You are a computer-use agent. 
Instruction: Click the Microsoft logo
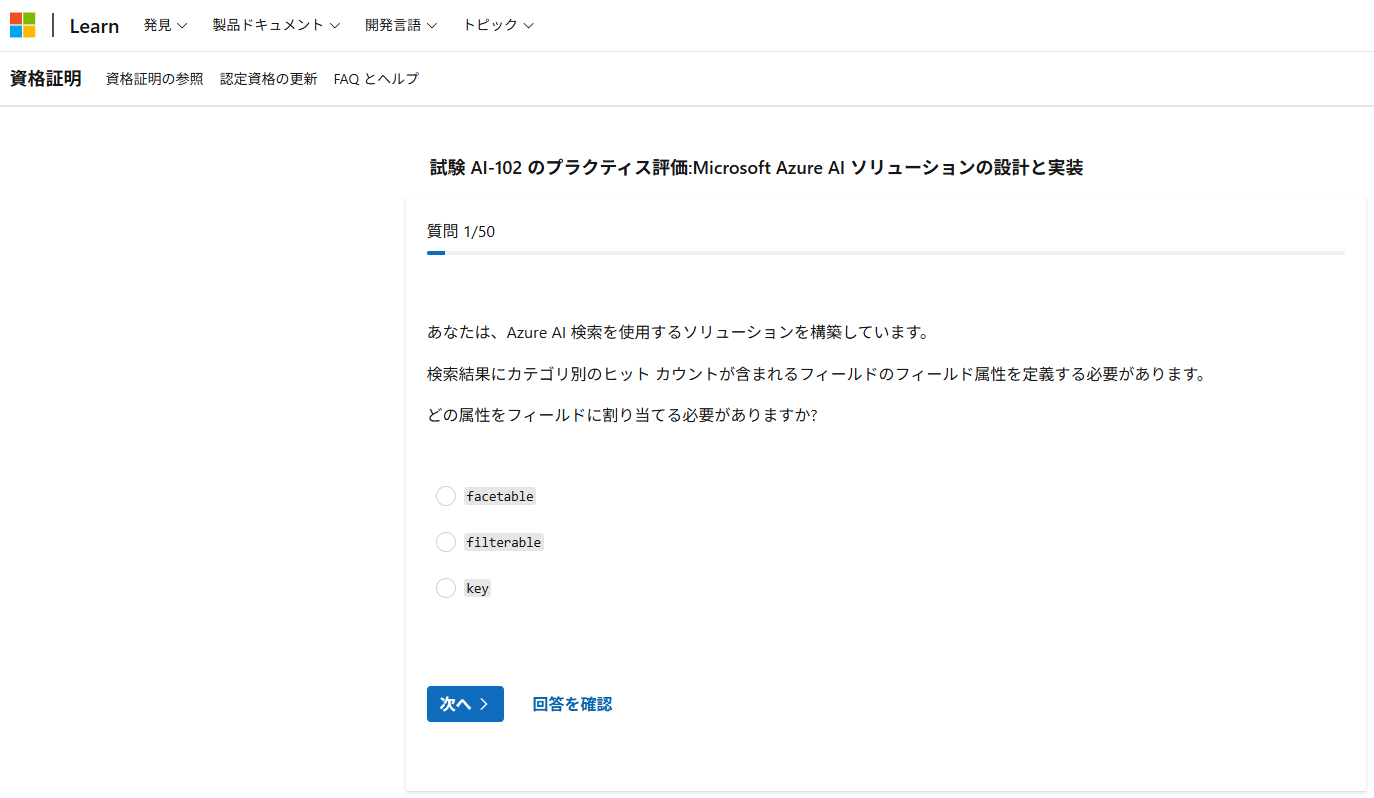(x=22, y=25)
